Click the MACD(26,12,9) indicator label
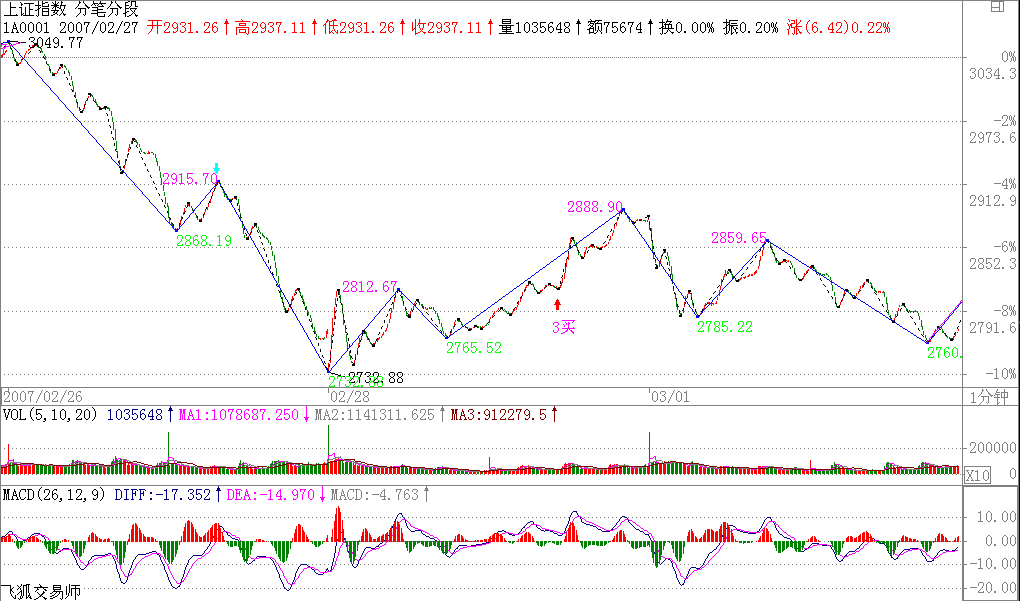This screenshot has width=1020, height=601. coord(55,494)
